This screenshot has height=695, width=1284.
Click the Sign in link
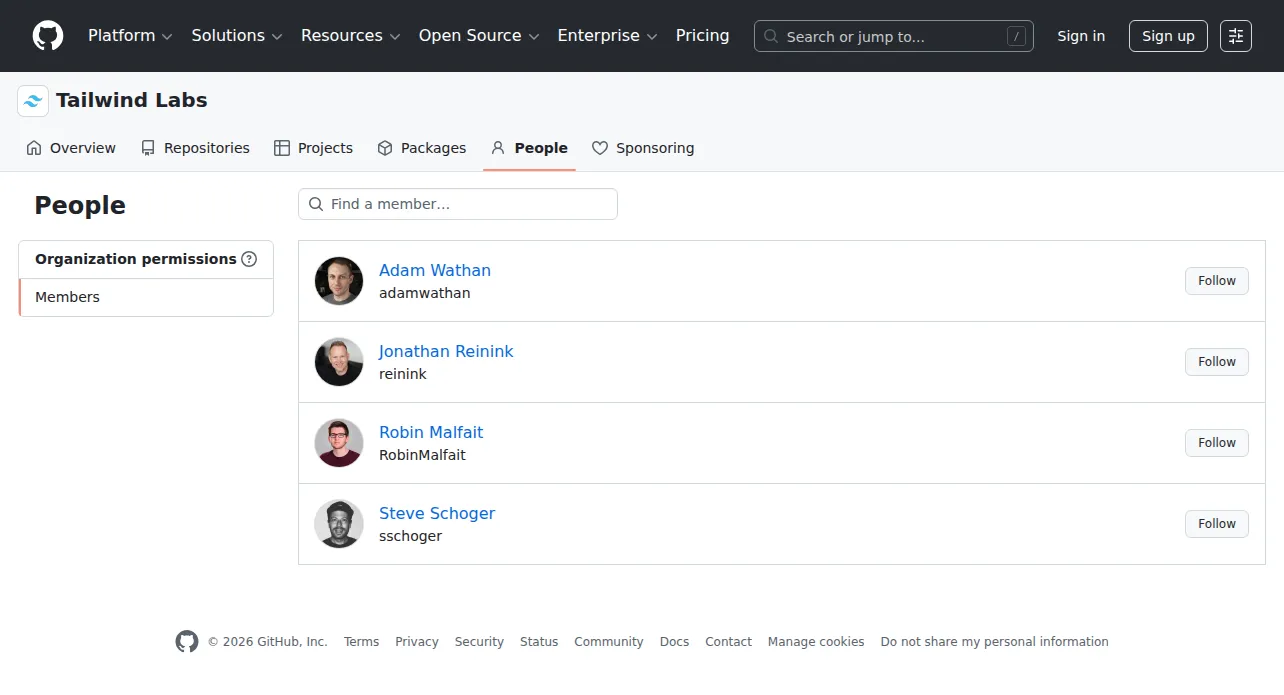pyautogui.click(x=1081, y=36)
